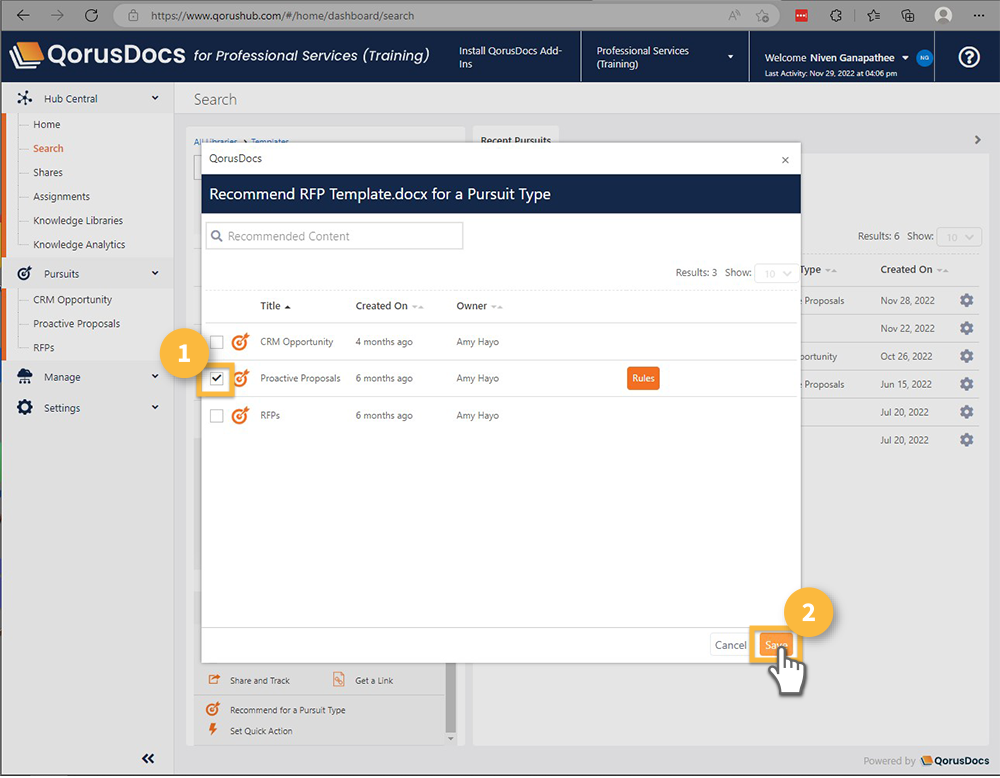Viewport: 1000px width, 778px height.
Task: Open gear menu for Oct 26, 2022 row
Action: 967,356
